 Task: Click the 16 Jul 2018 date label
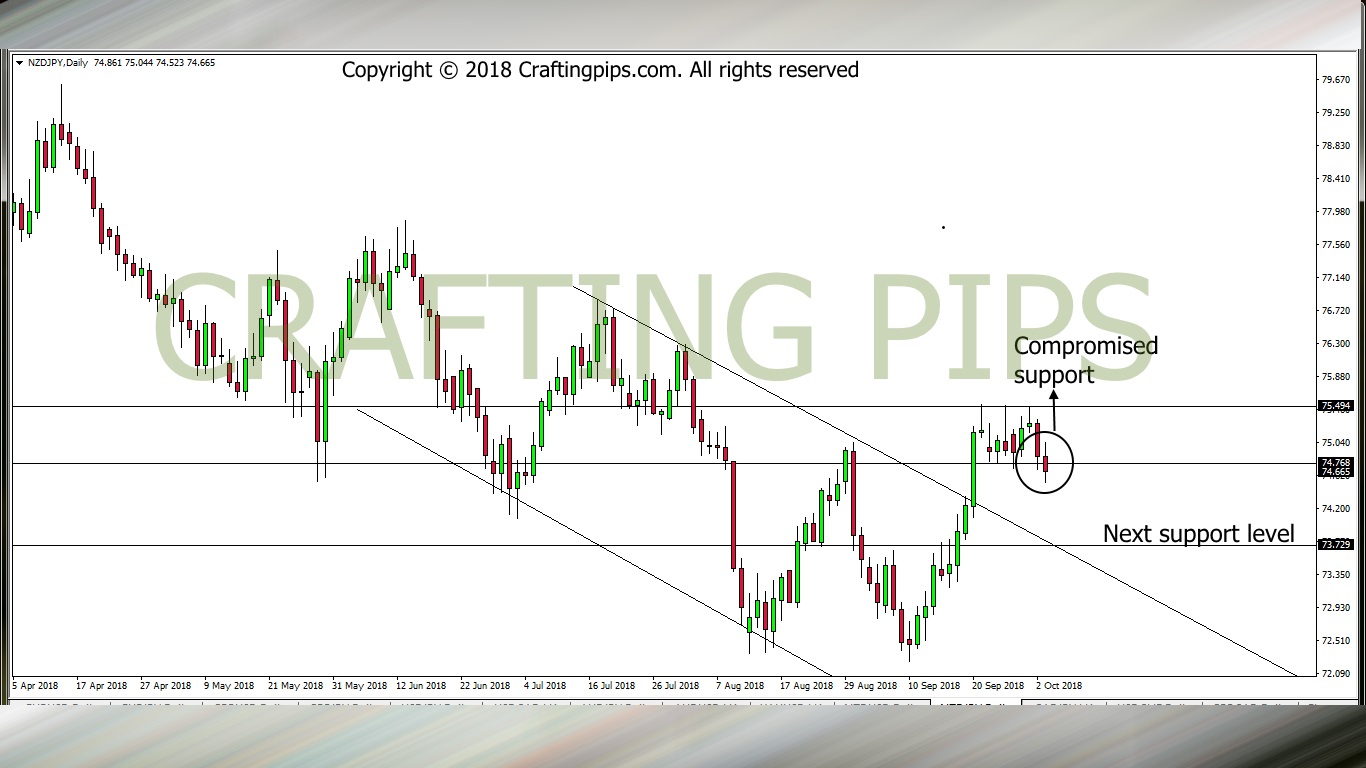click(x=612, y=686)
